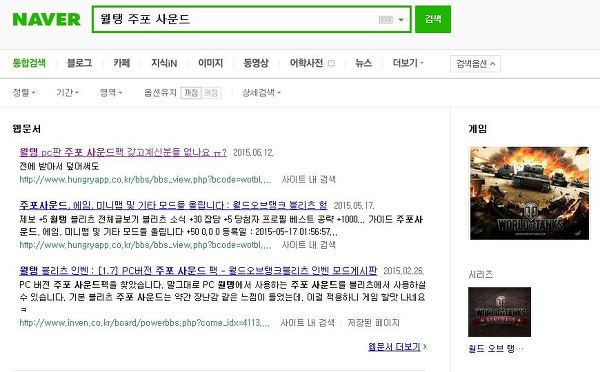Image resolution: width=600 pixels, height=372 pixels.
Task: Open the hungryapp URL under first result
Action: point(145,179)
